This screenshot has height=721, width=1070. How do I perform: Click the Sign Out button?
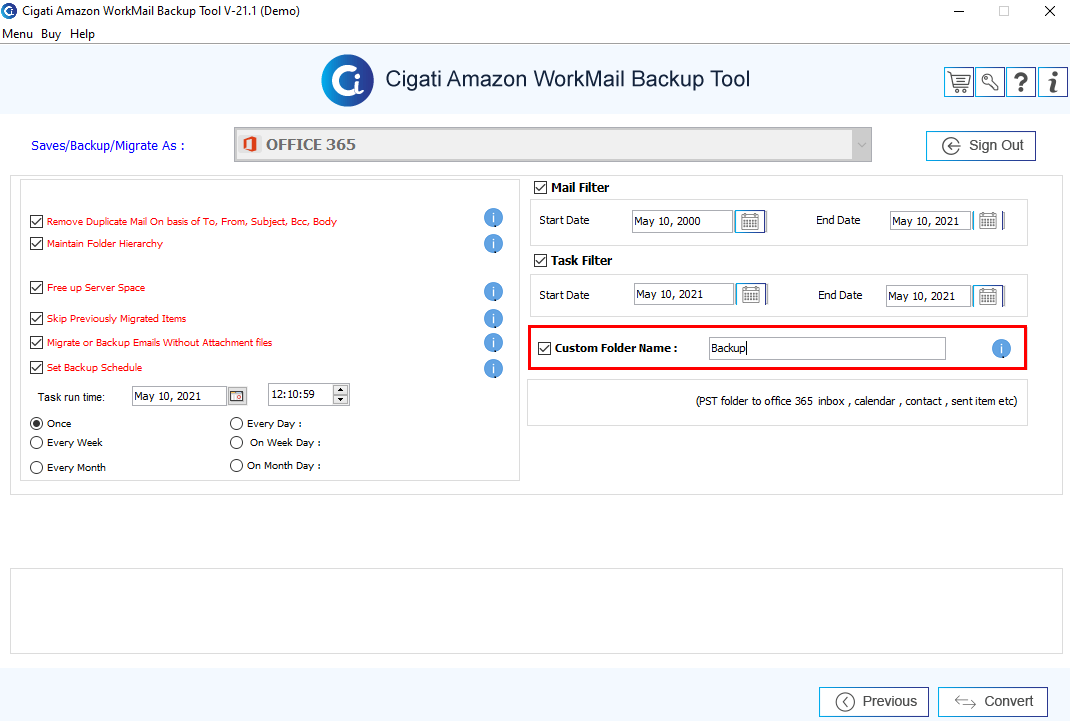click(981, 146)
